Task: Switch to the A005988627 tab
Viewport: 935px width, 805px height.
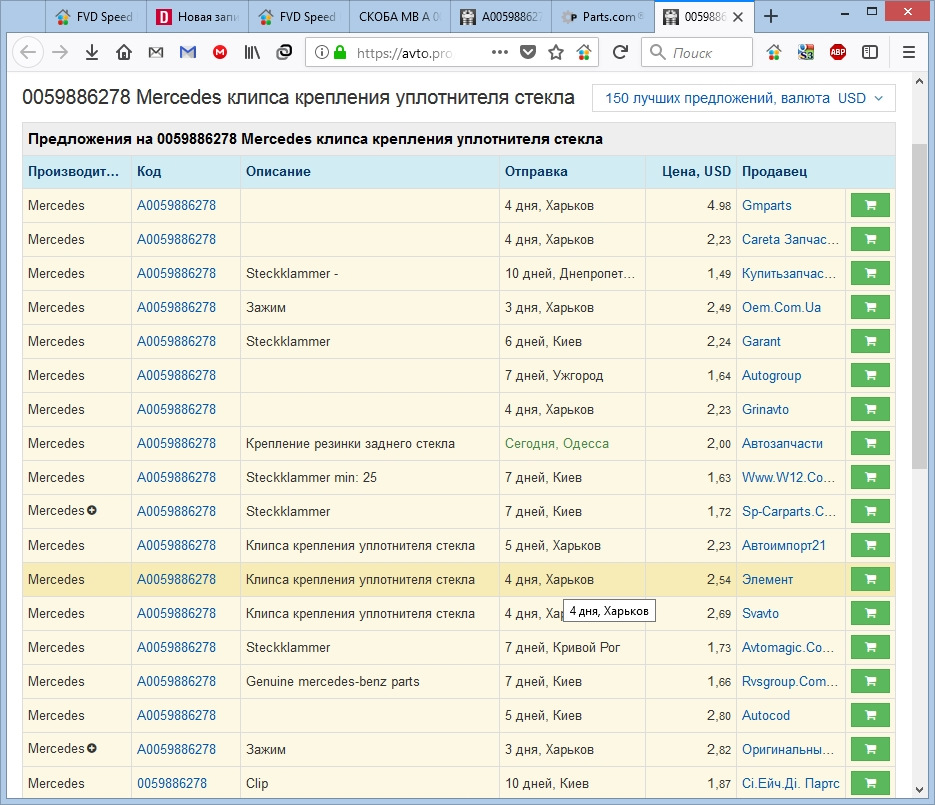Action: pos(501,17)
